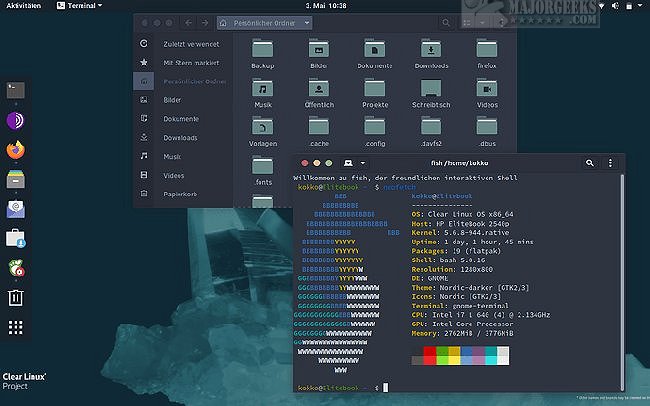Click the clock in the top bar

(325, 5)
